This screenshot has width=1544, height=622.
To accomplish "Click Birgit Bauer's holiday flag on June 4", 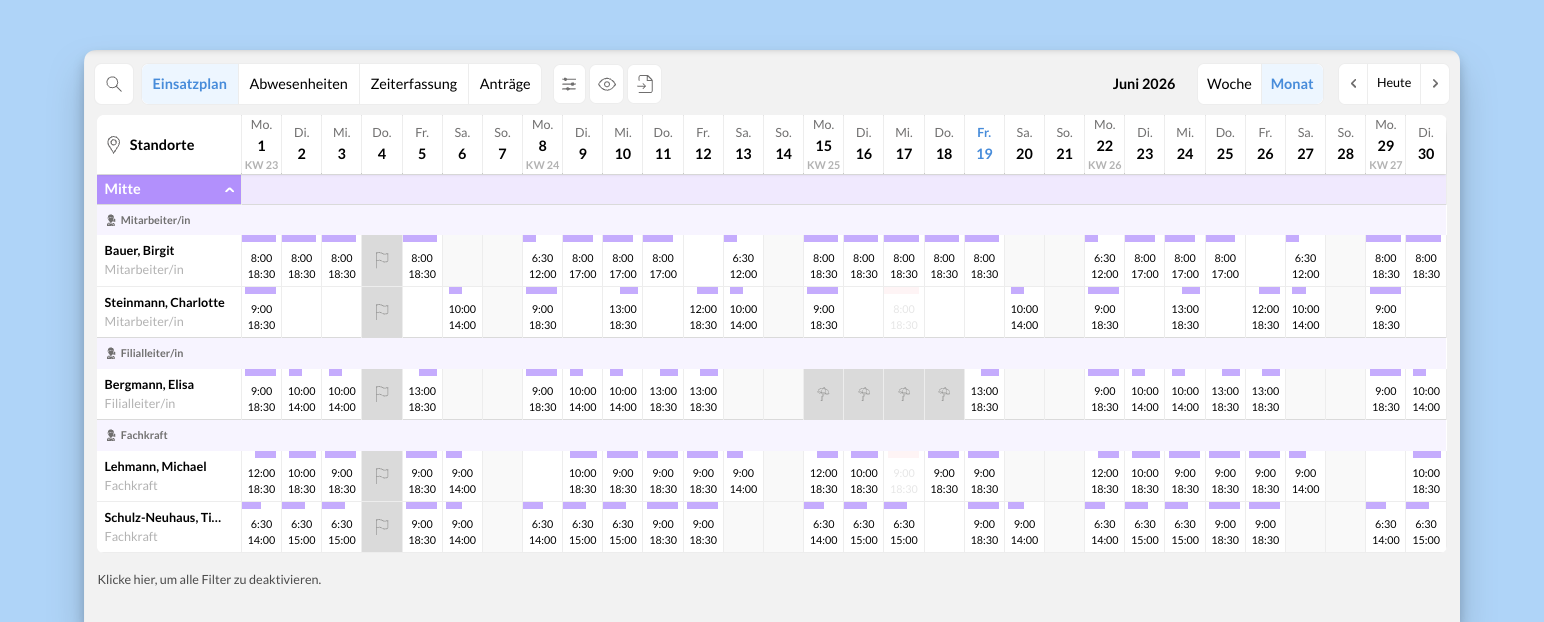I will pos(382,260).
